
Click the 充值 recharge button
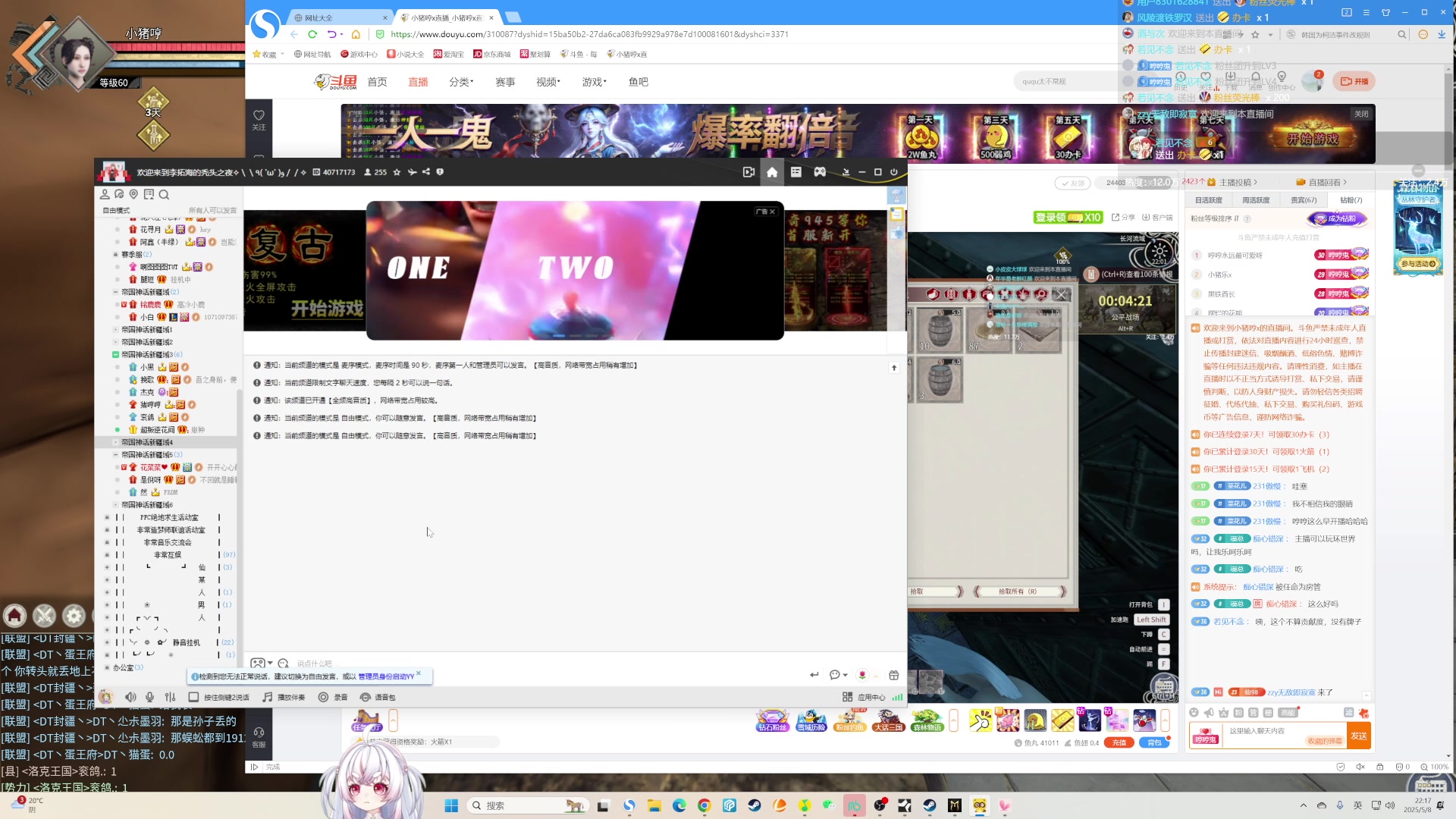click(1119, 742)
